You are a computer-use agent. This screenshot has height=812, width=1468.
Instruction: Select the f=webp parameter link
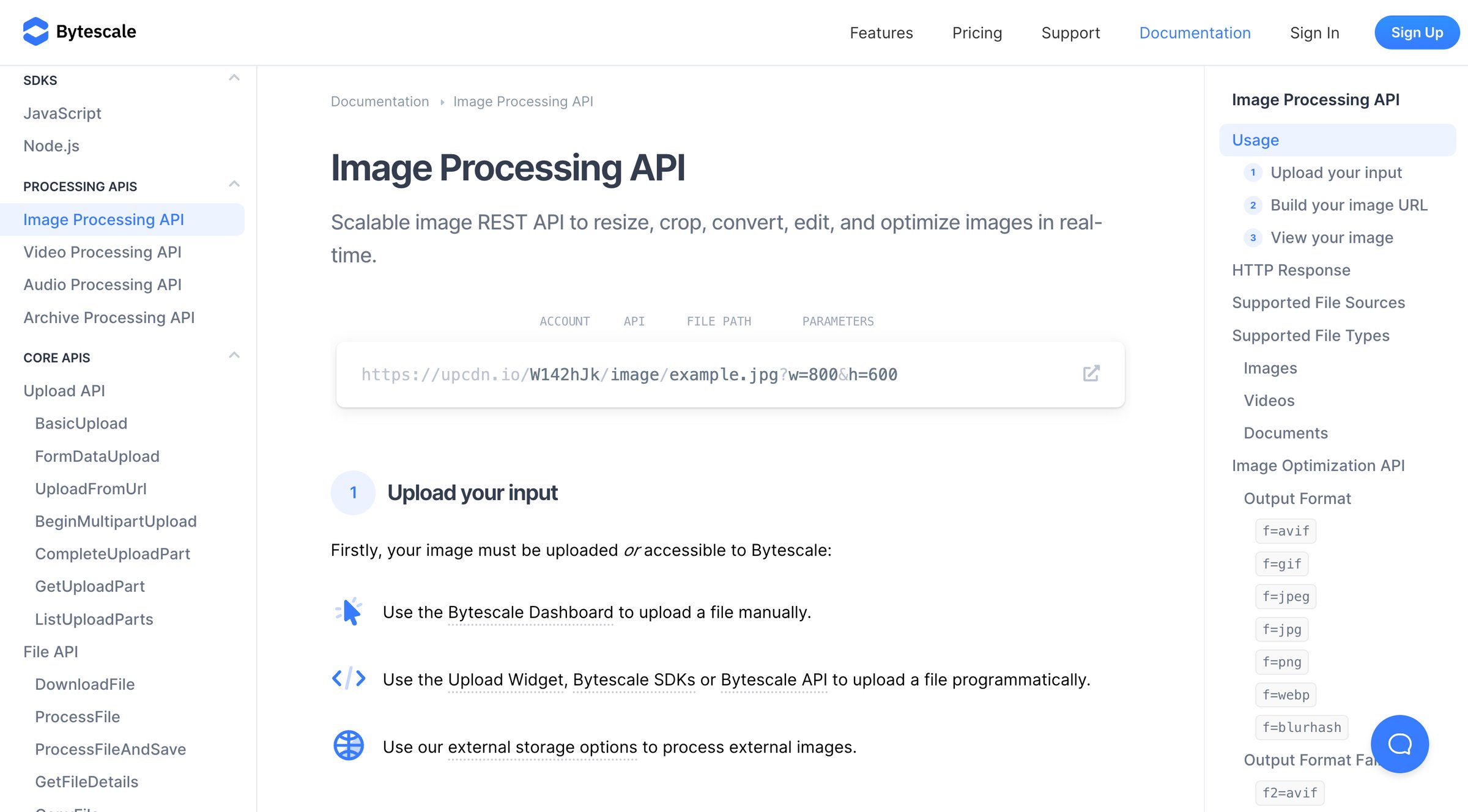pyautogui.click(x=1285, y=695)
